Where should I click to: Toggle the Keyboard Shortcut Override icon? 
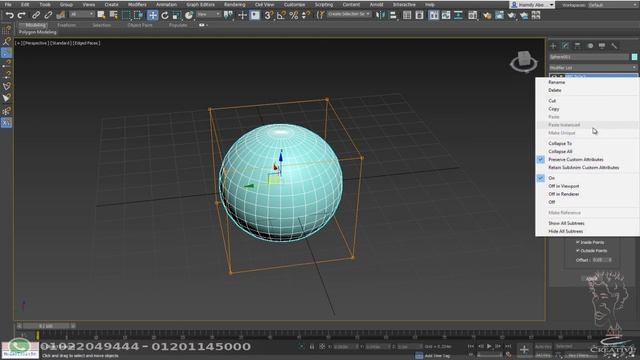pos(255,16)
